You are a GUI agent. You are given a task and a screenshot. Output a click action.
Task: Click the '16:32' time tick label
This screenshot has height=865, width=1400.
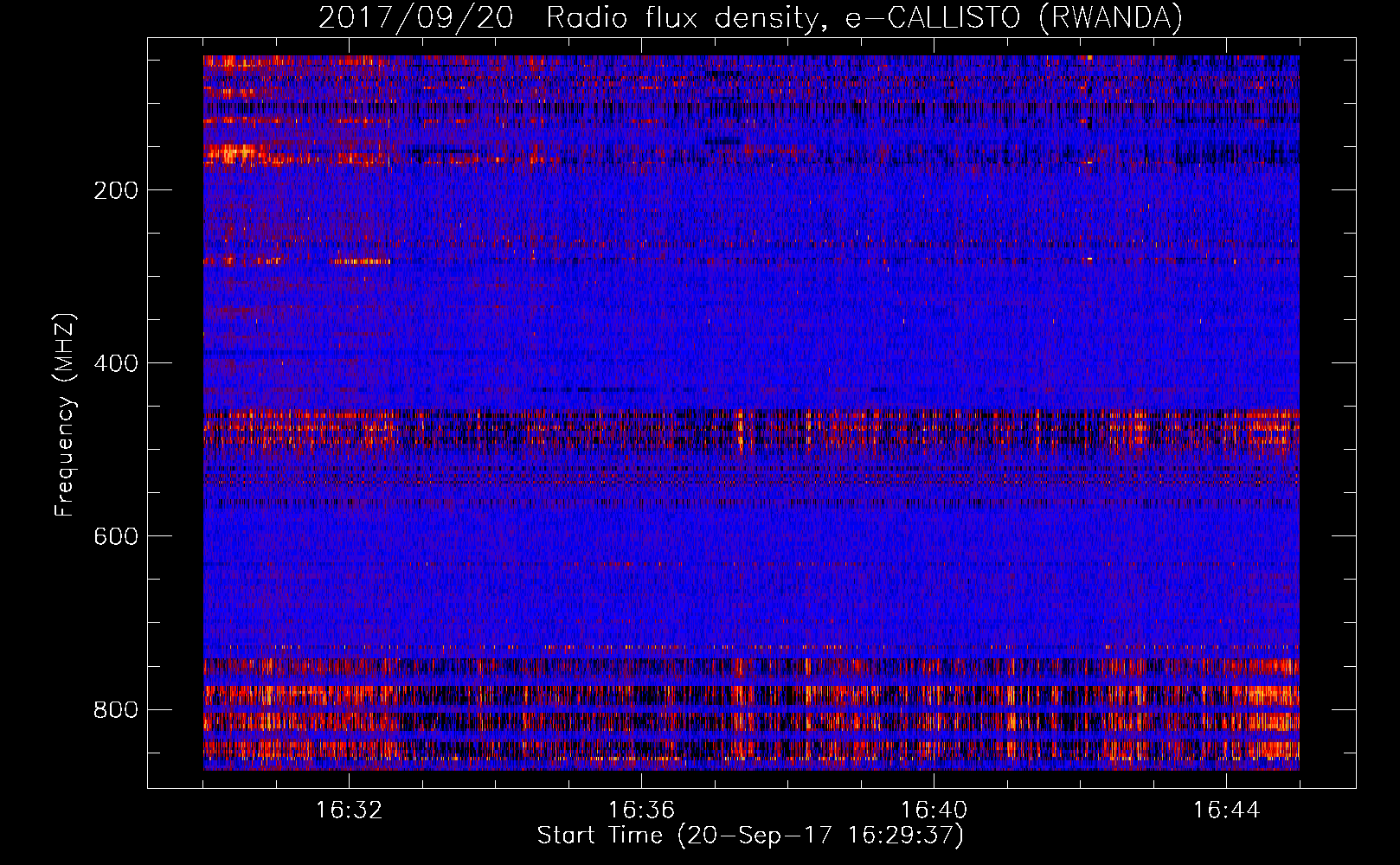click(349, 811)
